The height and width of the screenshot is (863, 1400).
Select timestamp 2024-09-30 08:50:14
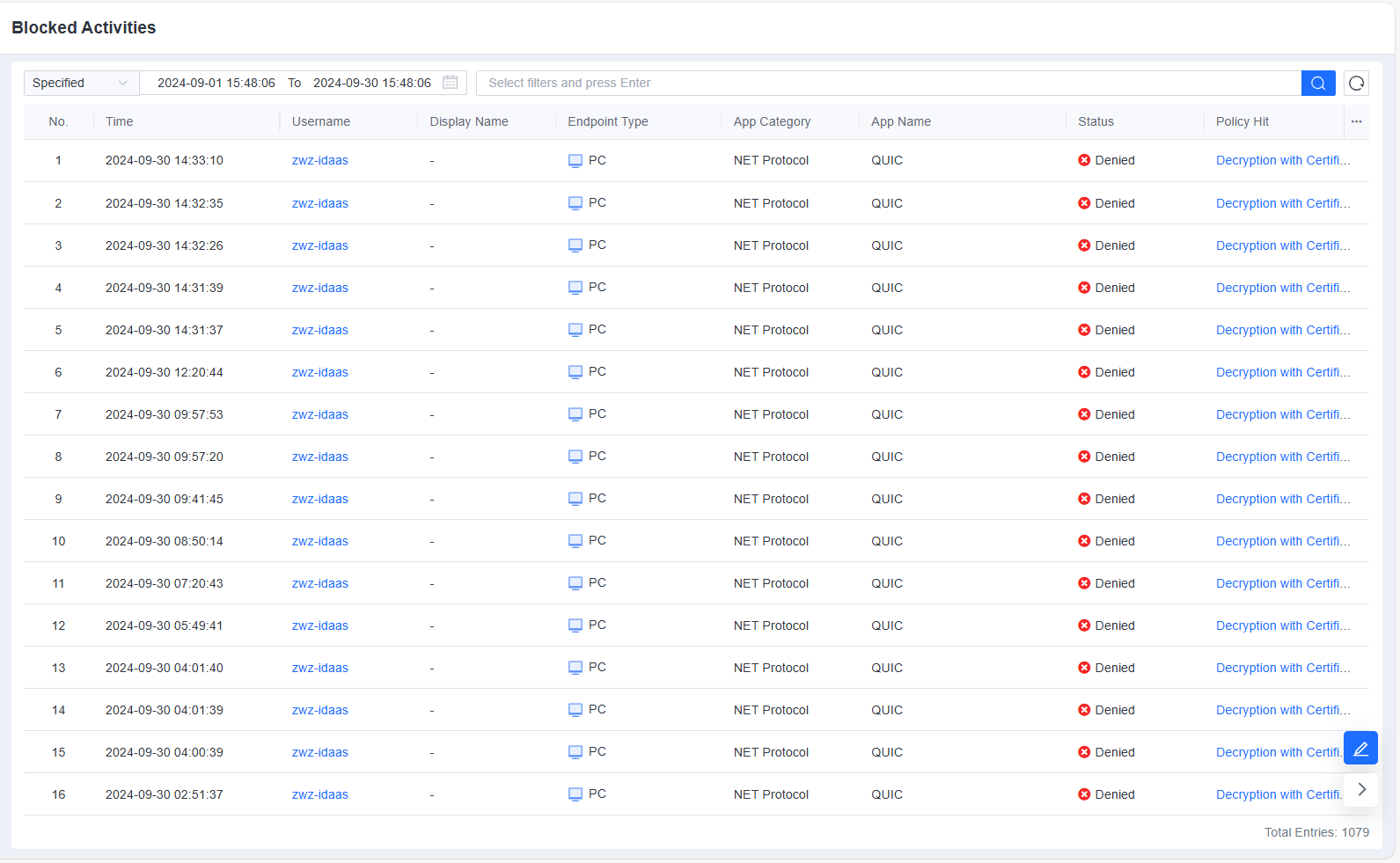pyautogui.click(x=165, y=541)
